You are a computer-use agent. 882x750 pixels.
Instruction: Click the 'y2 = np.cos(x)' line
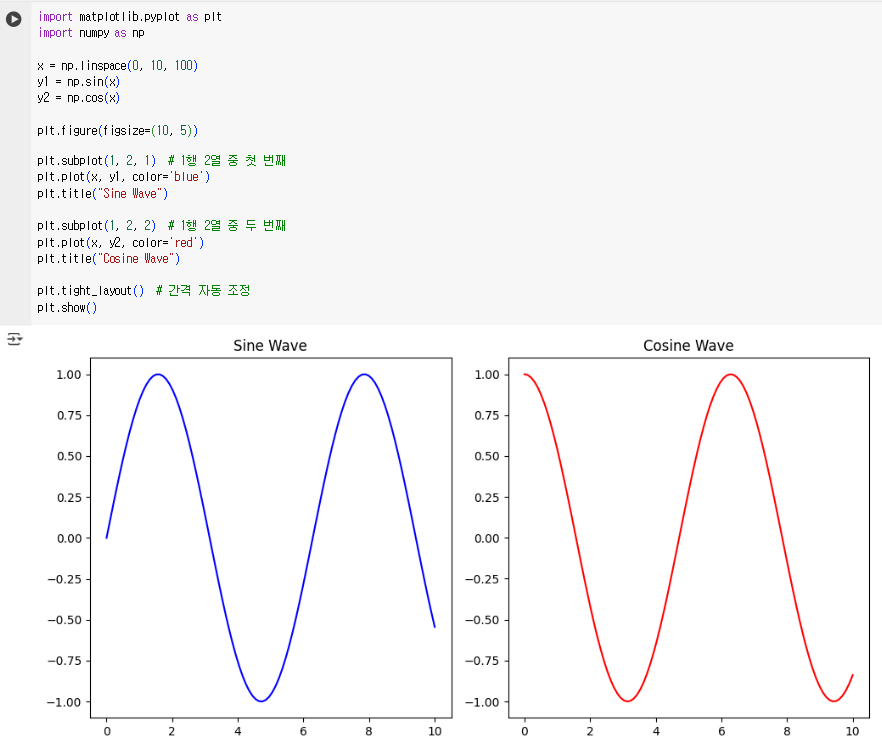[78, 98]
